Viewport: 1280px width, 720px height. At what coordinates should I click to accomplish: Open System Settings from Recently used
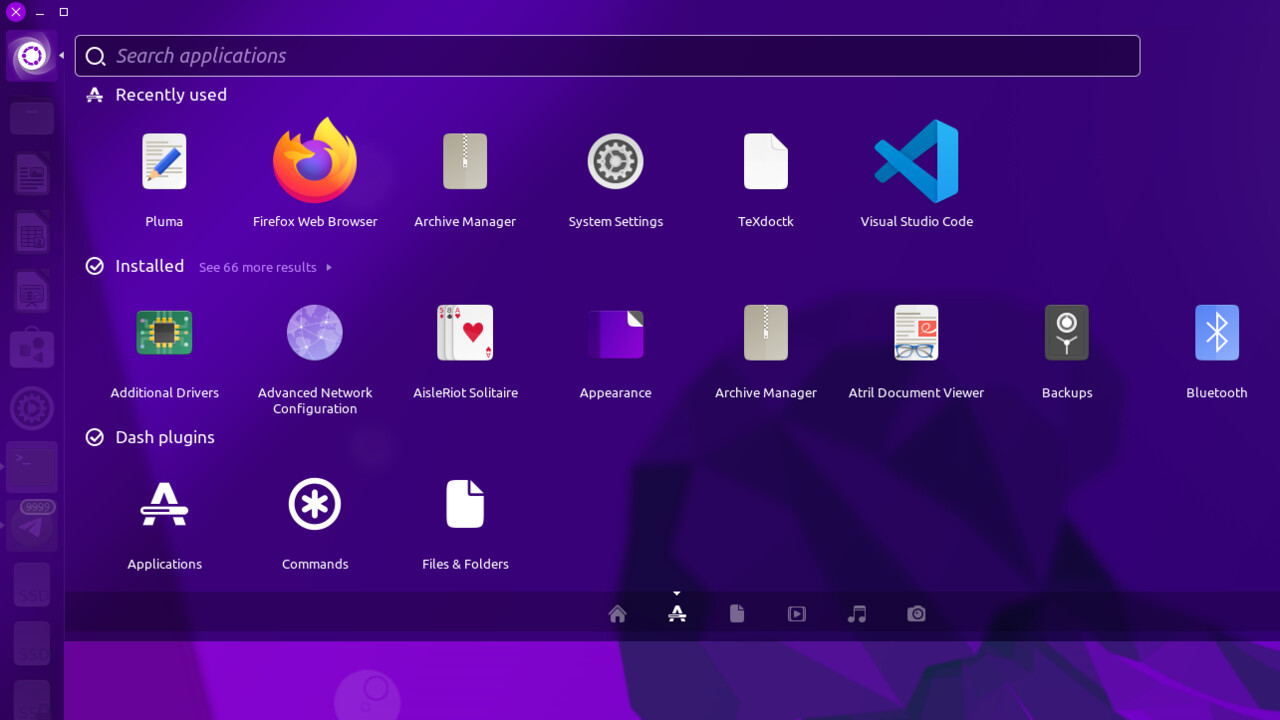615,162
